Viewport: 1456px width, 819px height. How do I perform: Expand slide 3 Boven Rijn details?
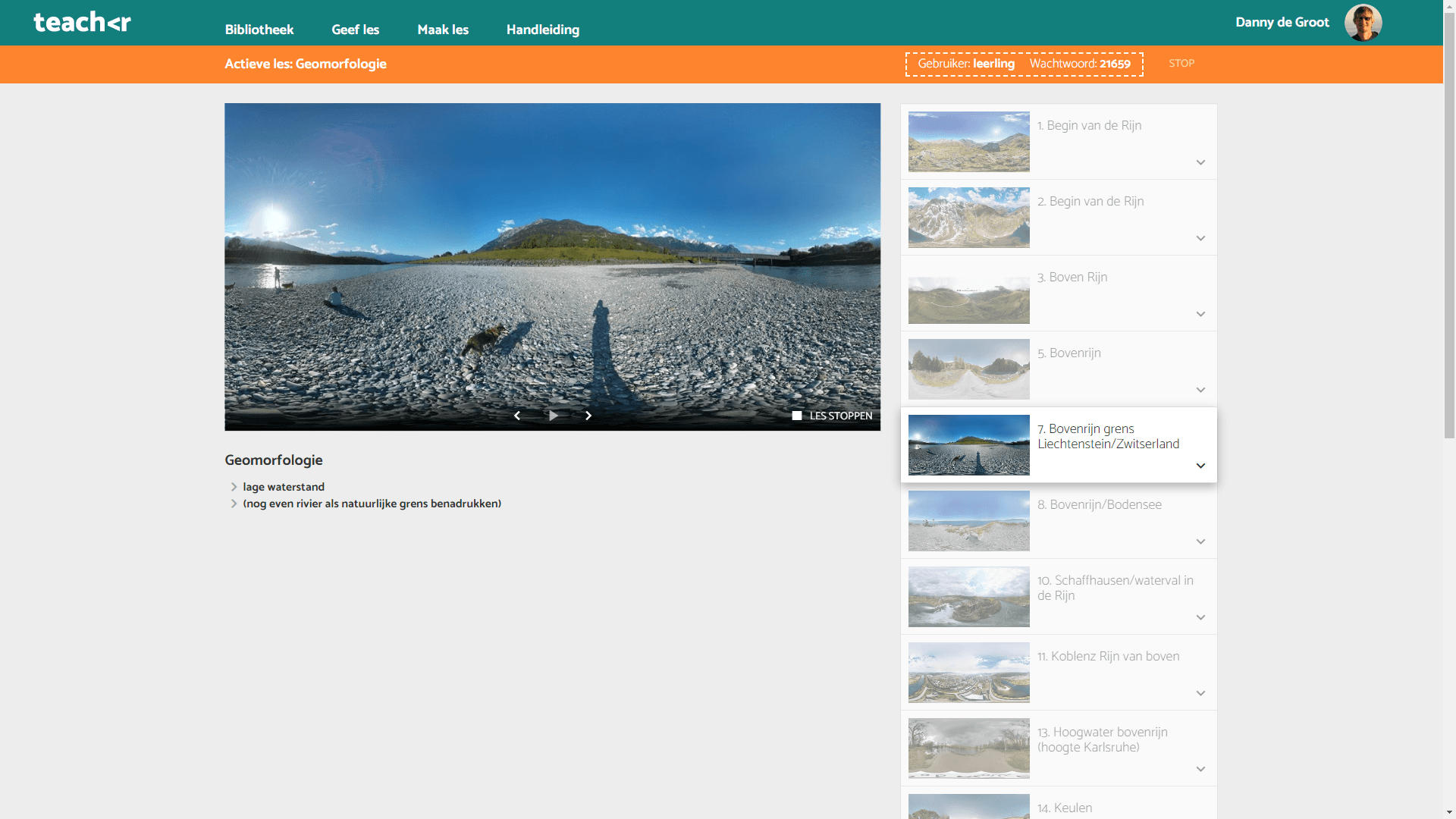pyautogui.click(x=1200, y=314)
